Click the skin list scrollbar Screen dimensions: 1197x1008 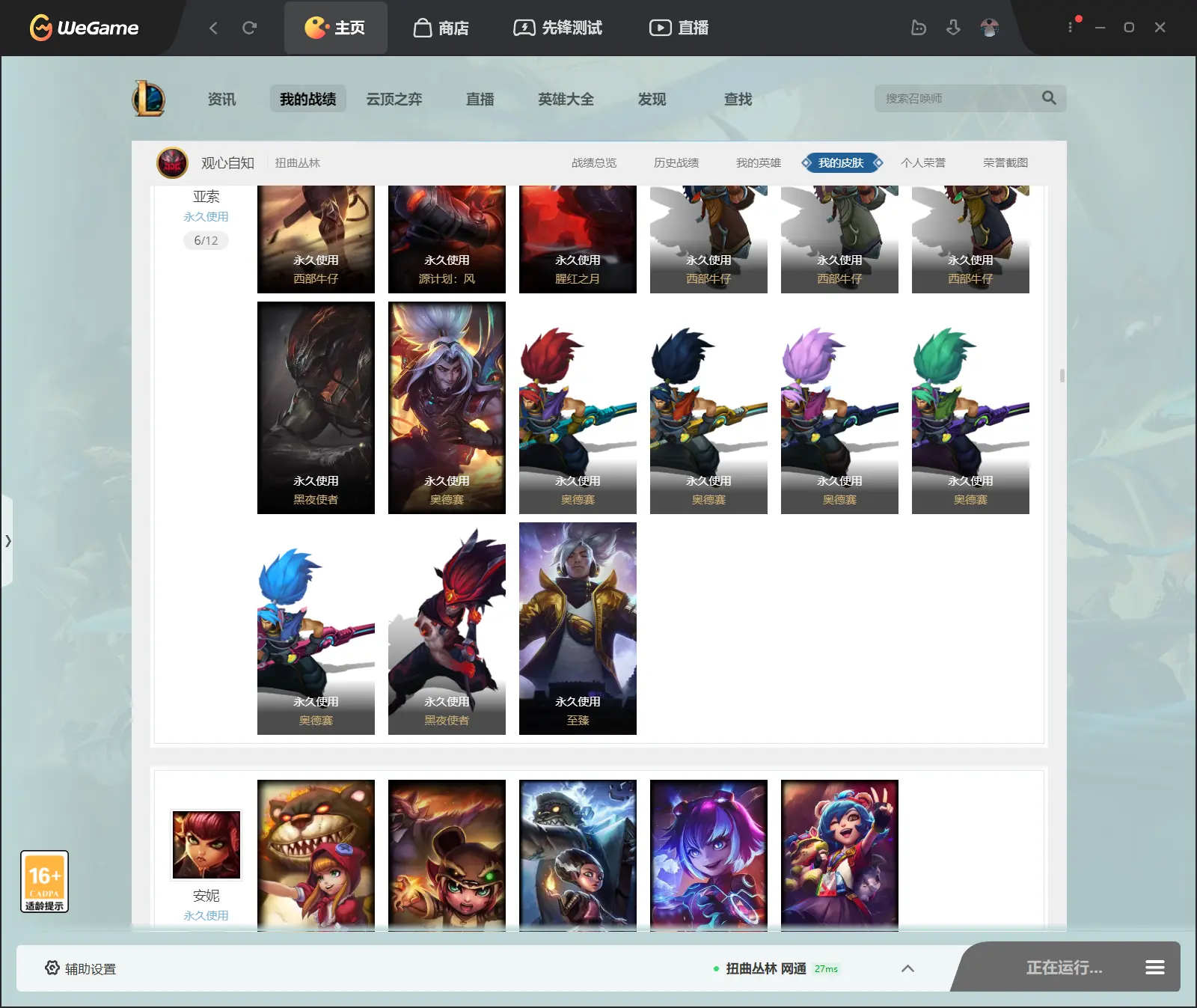1062,376
